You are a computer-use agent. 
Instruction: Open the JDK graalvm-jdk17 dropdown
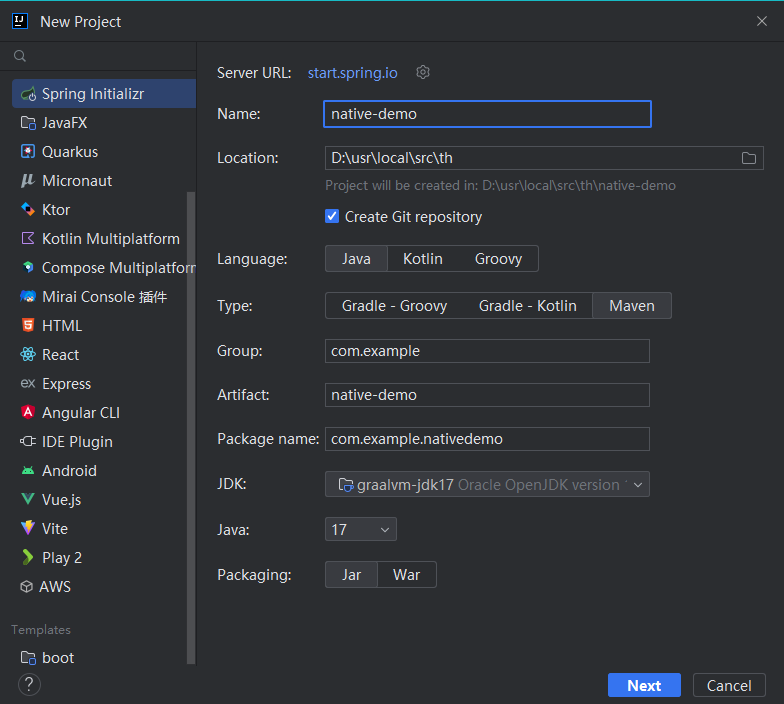tap(488, 484)
